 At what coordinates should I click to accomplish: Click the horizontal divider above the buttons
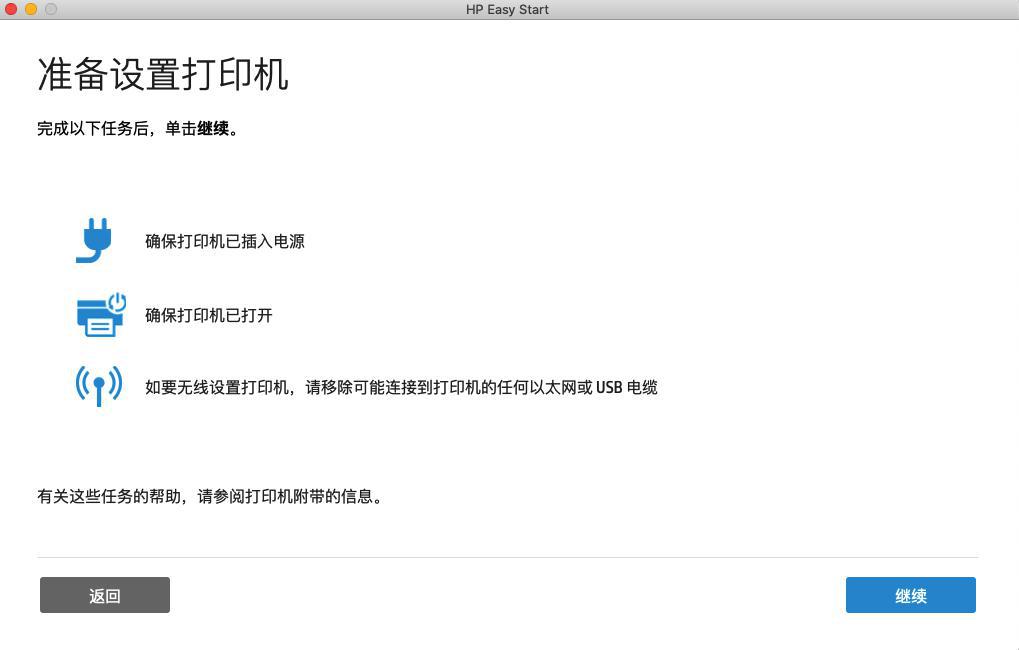(x=508, y=557)
